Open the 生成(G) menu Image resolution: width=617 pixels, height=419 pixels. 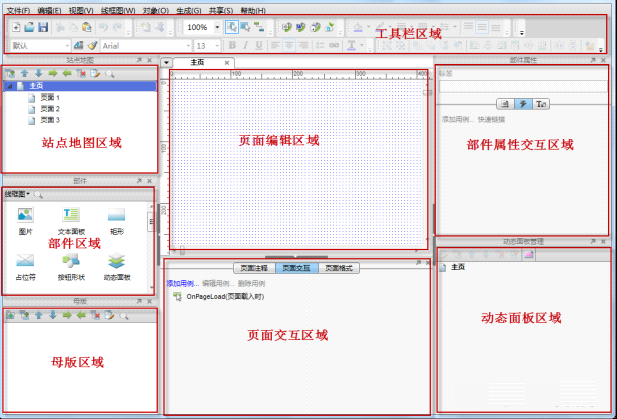click(188, 11)
